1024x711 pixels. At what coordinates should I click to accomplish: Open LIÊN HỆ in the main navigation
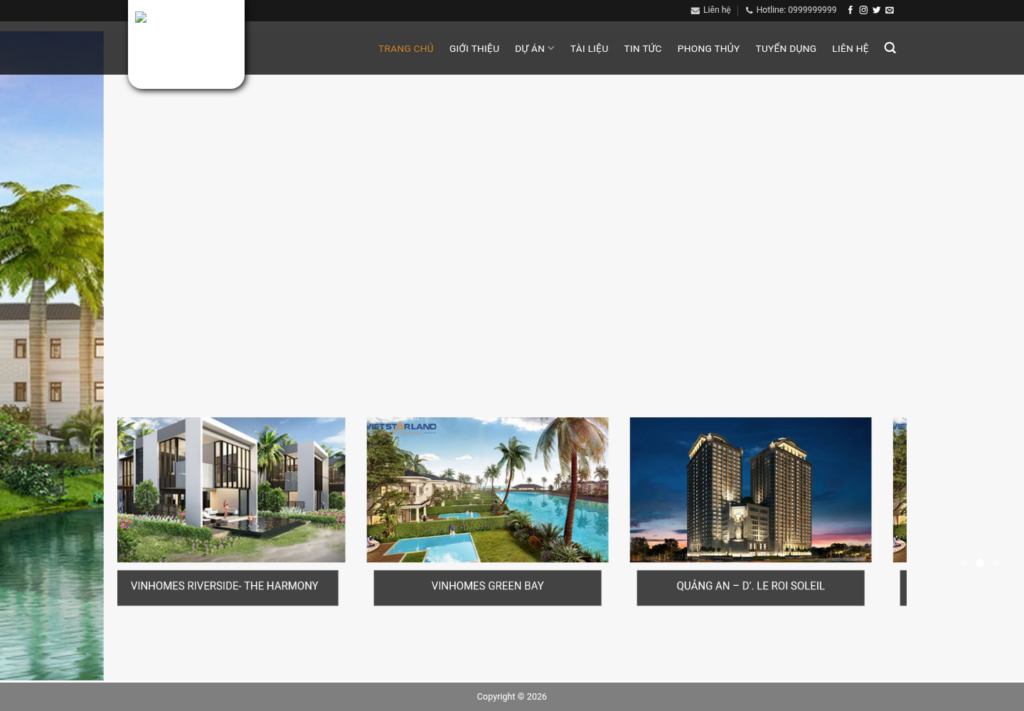point(850,48)
